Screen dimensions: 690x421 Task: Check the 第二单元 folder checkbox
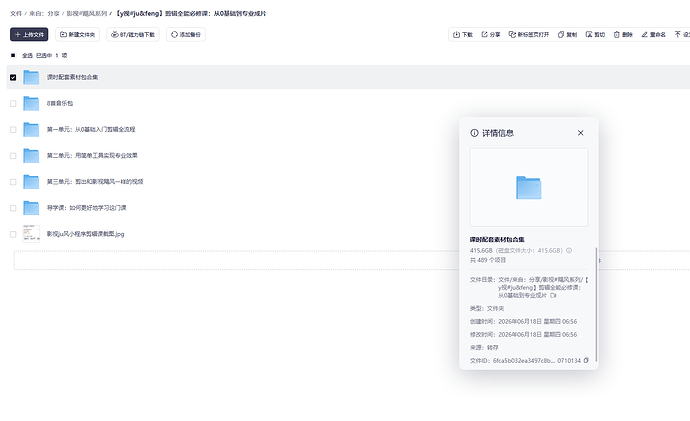coord(13,156)
